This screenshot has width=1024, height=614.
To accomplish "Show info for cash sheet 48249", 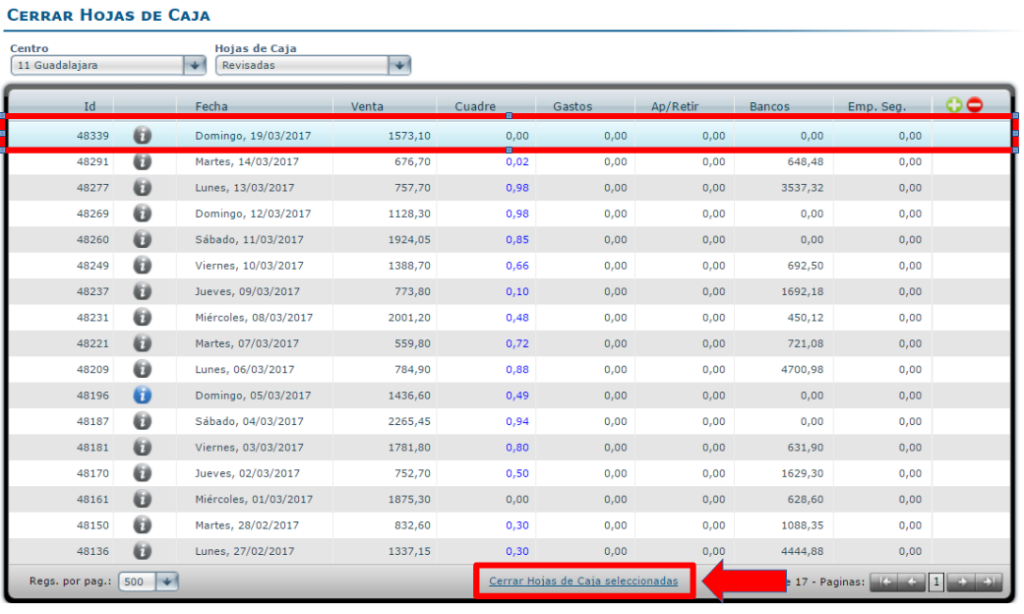I will tap(142, 265).
